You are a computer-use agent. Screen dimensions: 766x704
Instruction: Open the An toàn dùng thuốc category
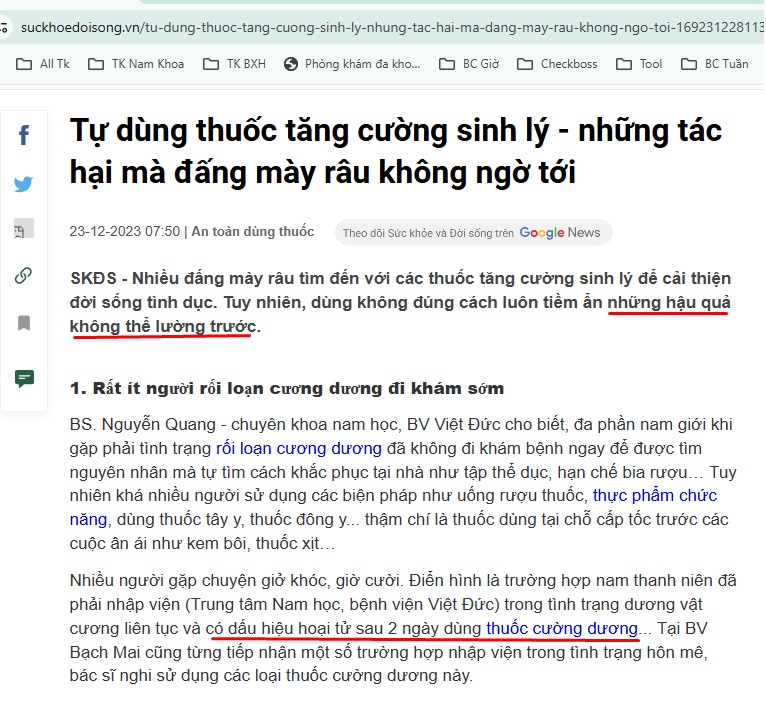(253, 232)
